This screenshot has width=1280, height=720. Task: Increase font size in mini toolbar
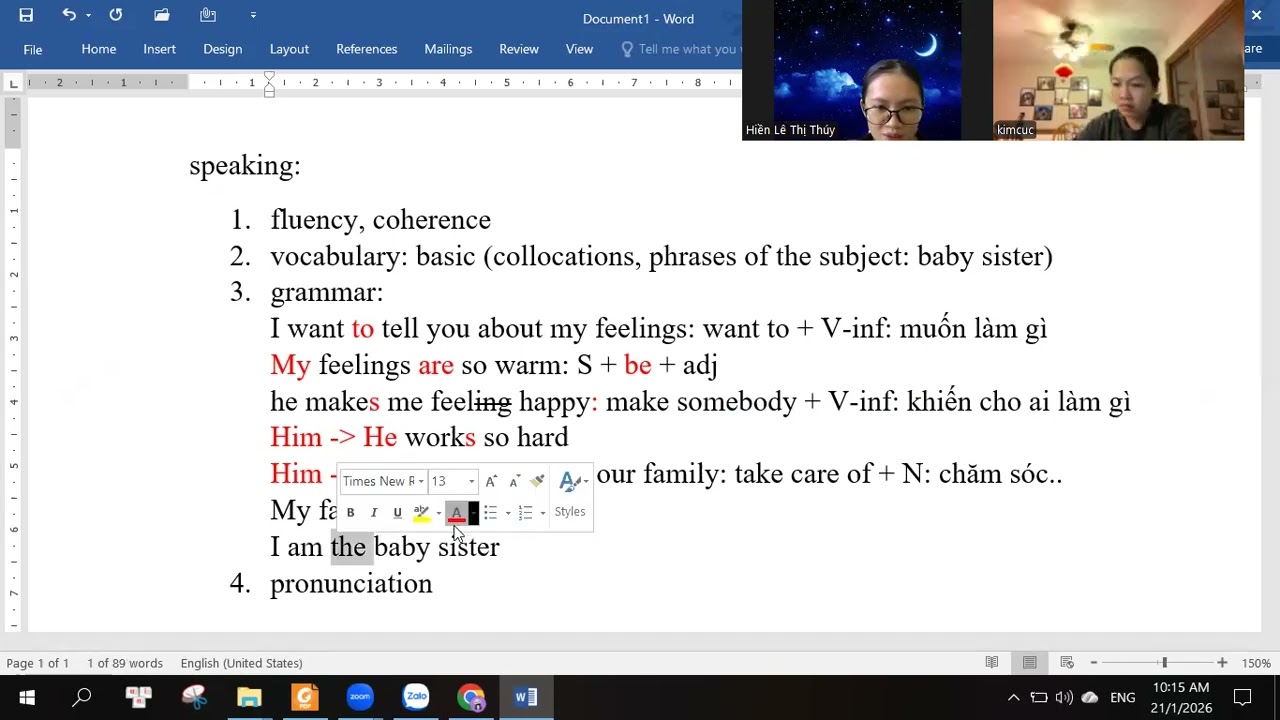tap(491, 482)
